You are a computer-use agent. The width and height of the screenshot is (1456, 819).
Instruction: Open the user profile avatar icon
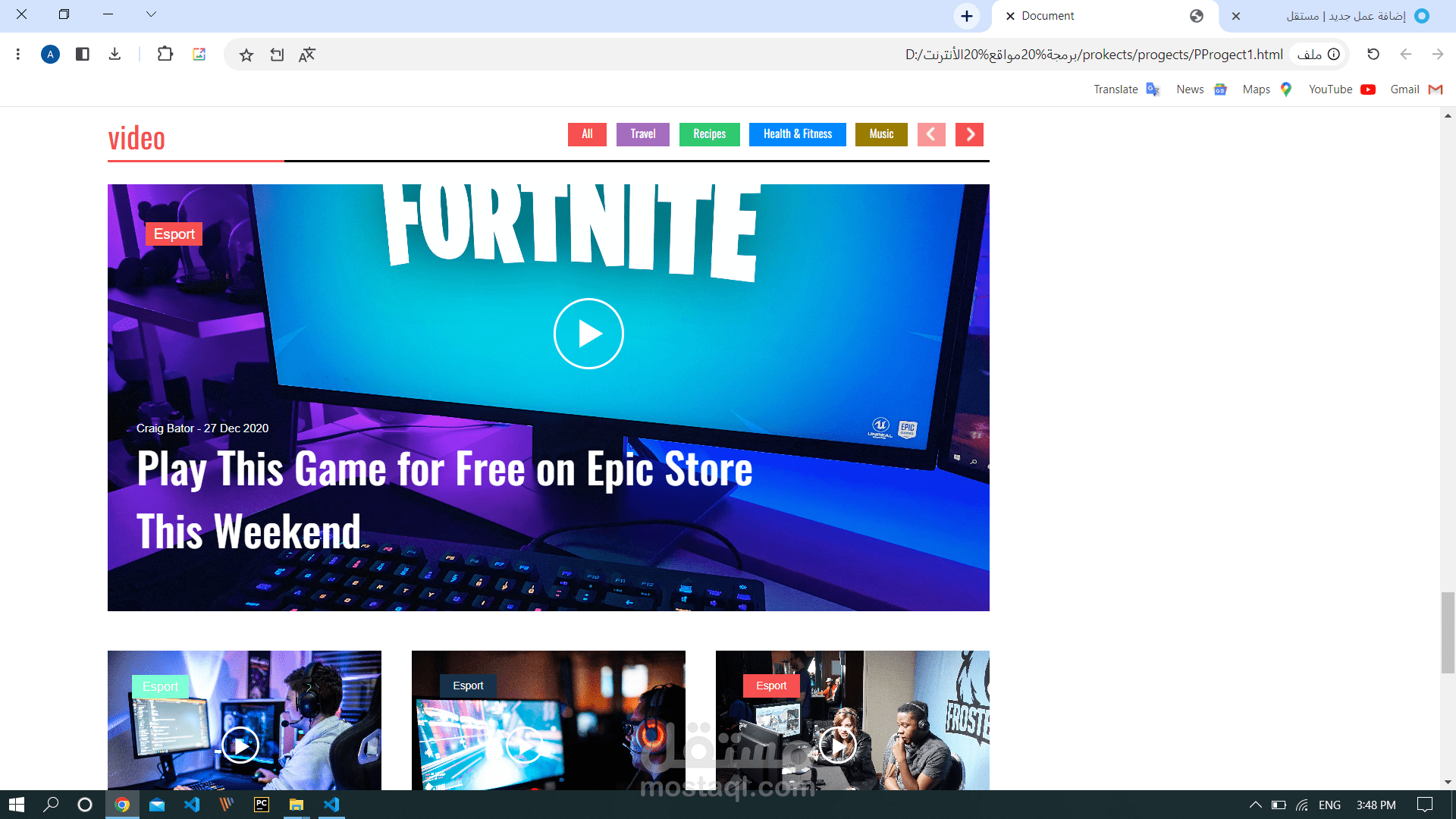click(x=50, y=55)
